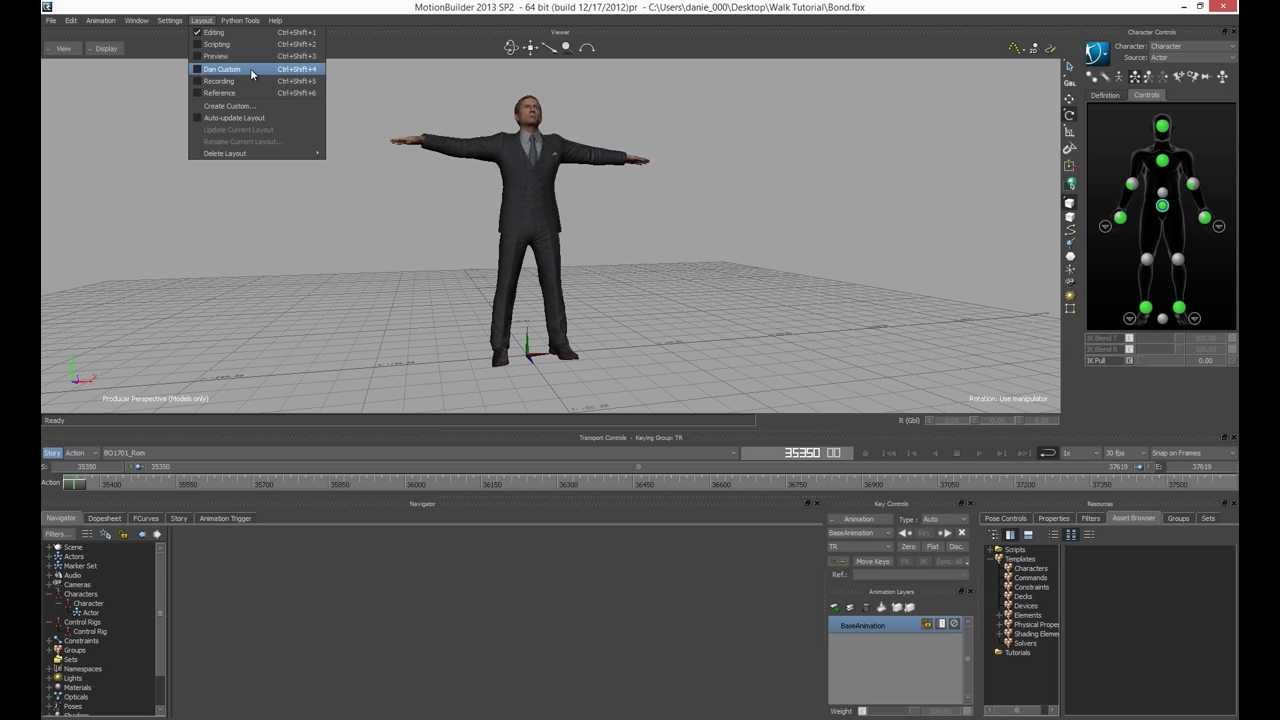This screenshot has width=1280, height=720.
Task: Toggle solo on BaseAnimation layer
Action: [x=941, y=624]
